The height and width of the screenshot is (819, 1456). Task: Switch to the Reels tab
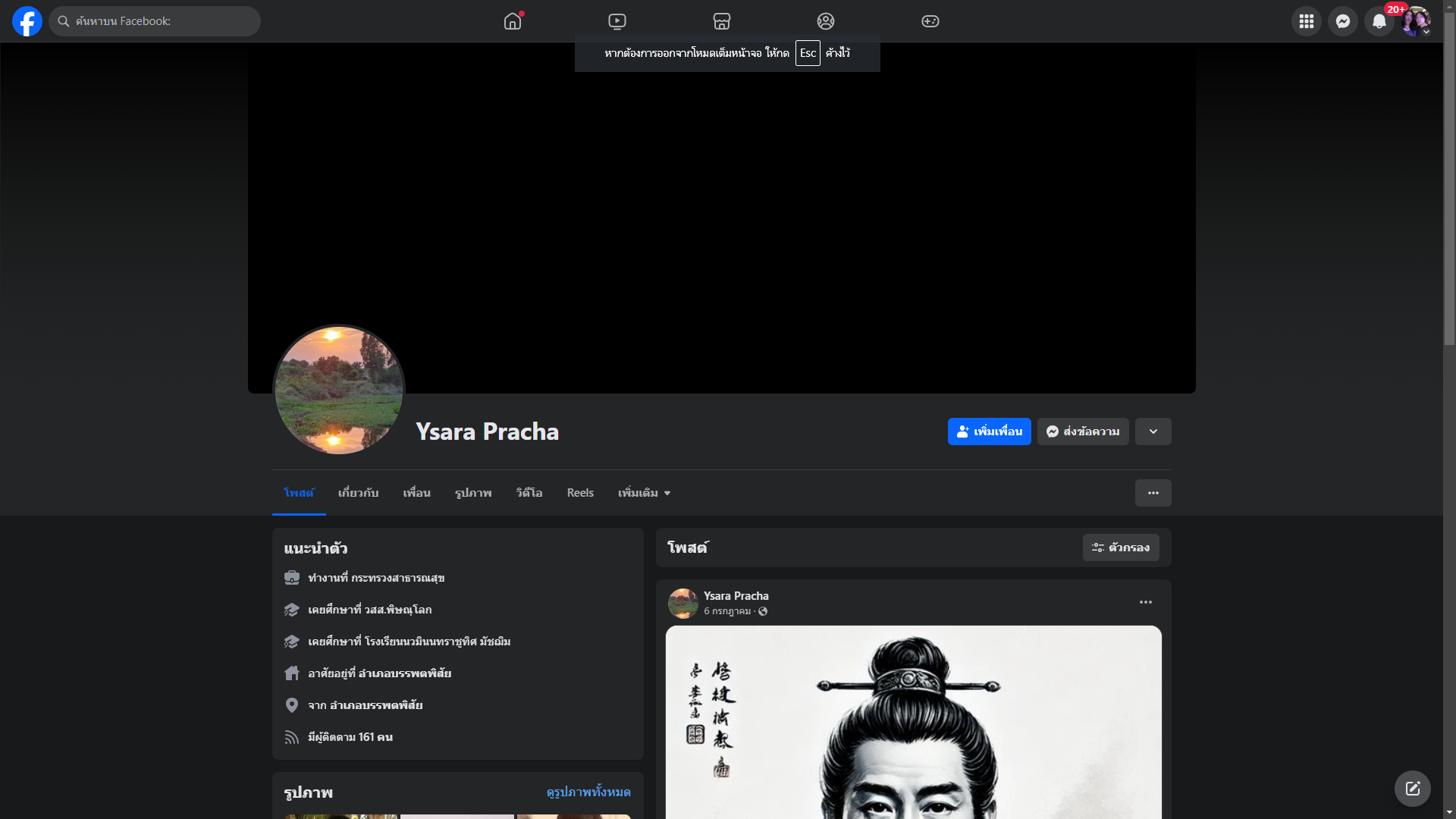coord(580,493)
